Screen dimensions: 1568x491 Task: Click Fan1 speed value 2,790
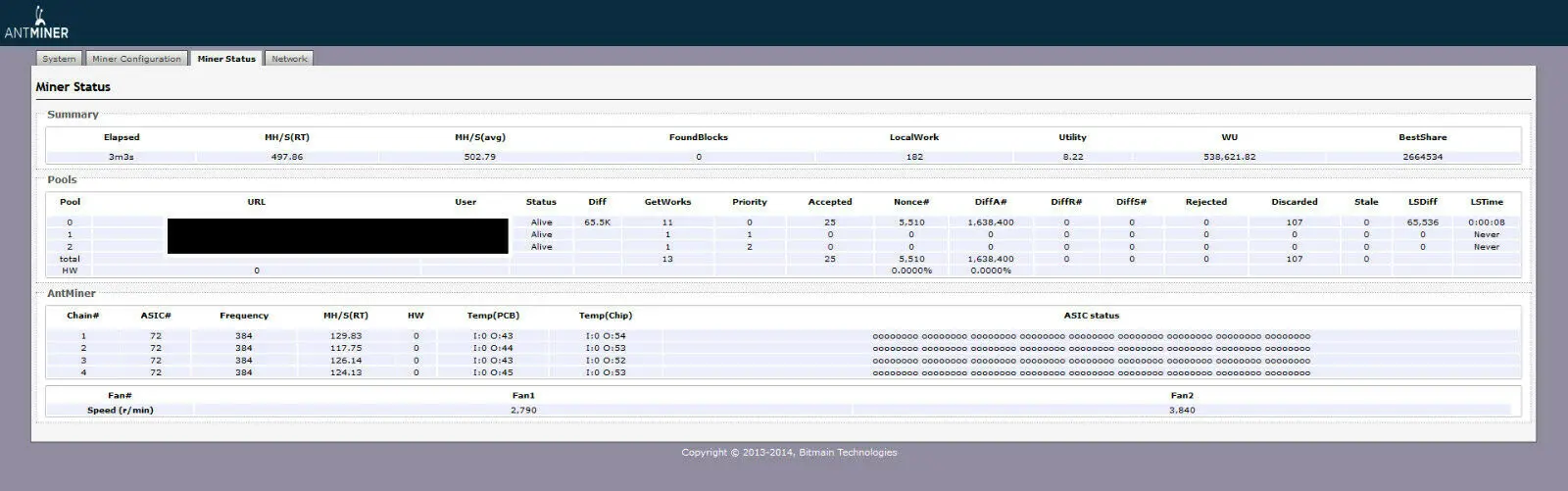click(x=523, y=411)
